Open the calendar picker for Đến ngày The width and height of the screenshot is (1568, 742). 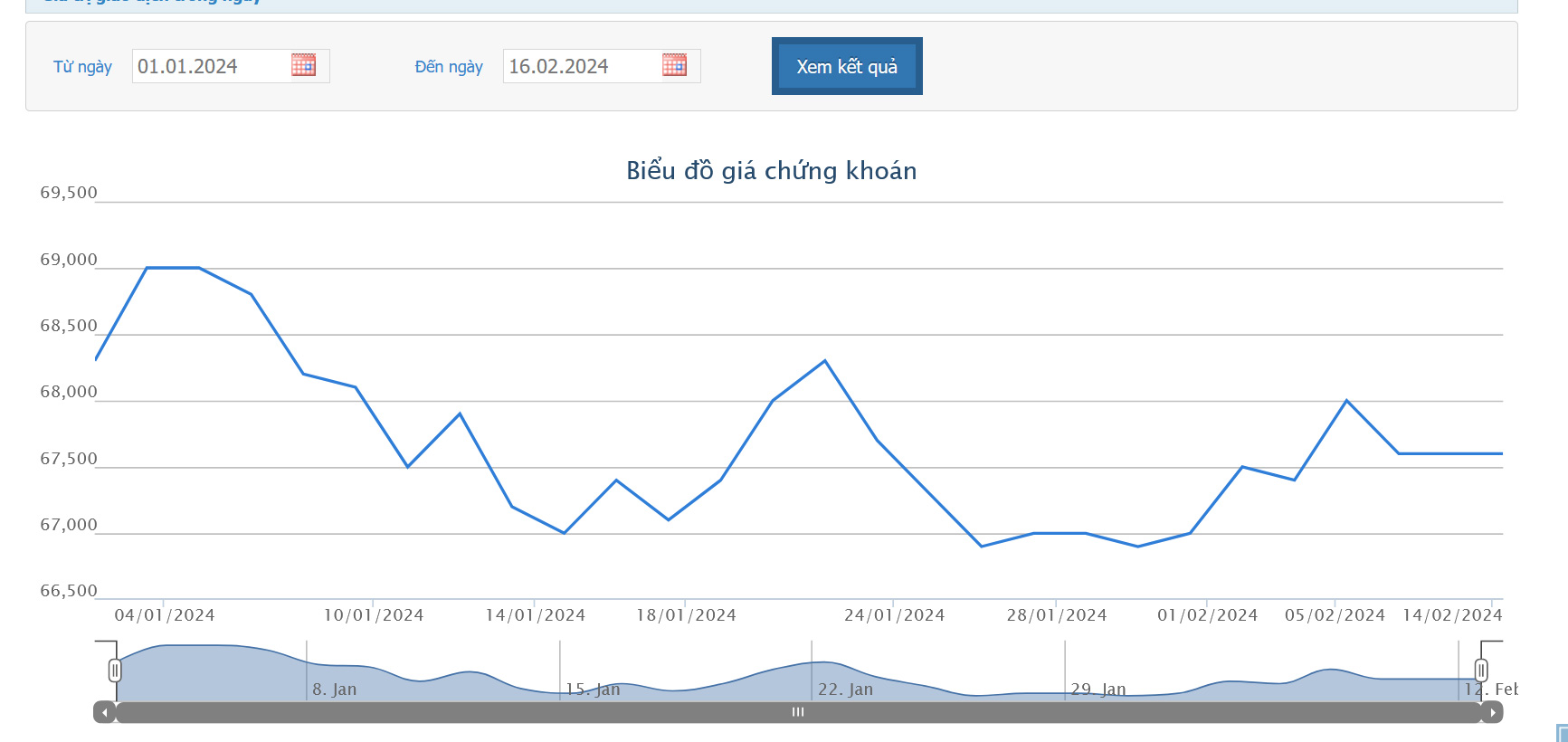pyautogui.click(x=674, y=65)
